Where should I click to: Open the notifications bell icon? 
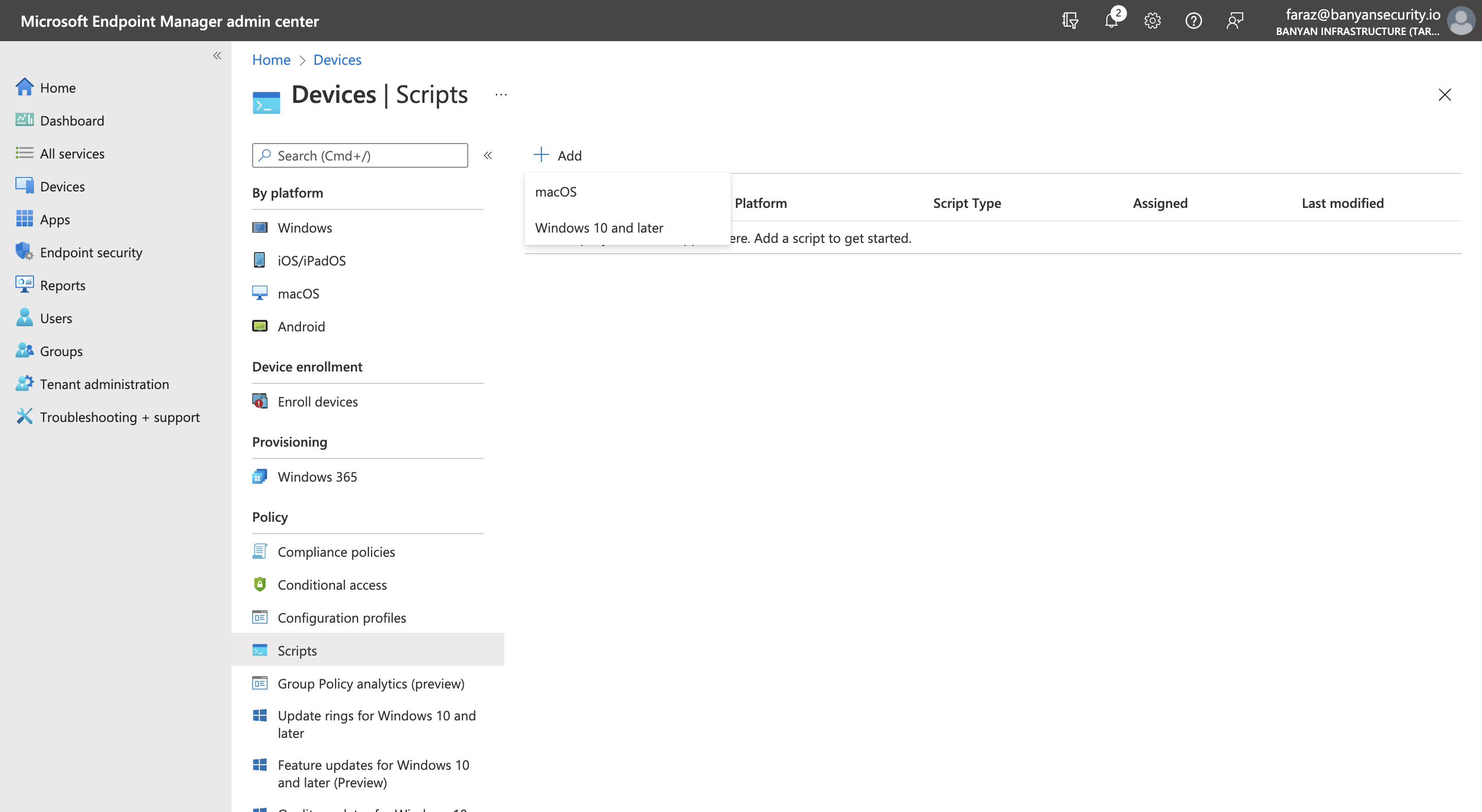(x=1111, y=21)
